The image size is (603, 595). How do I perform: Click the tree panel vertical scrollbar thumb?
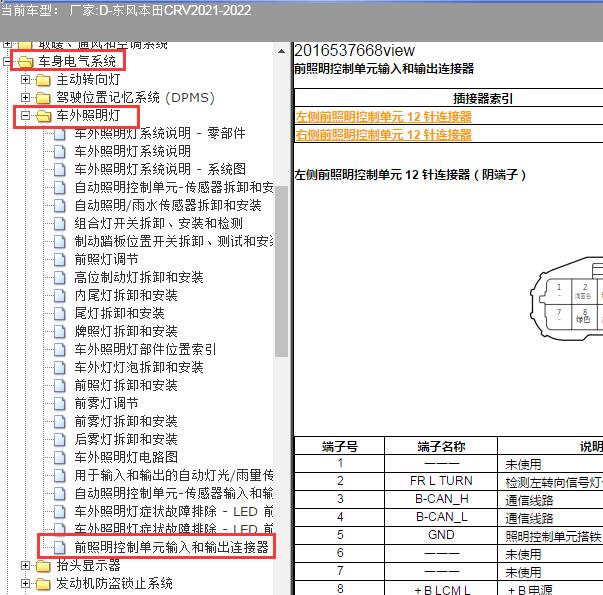click(x=282, y=272)
